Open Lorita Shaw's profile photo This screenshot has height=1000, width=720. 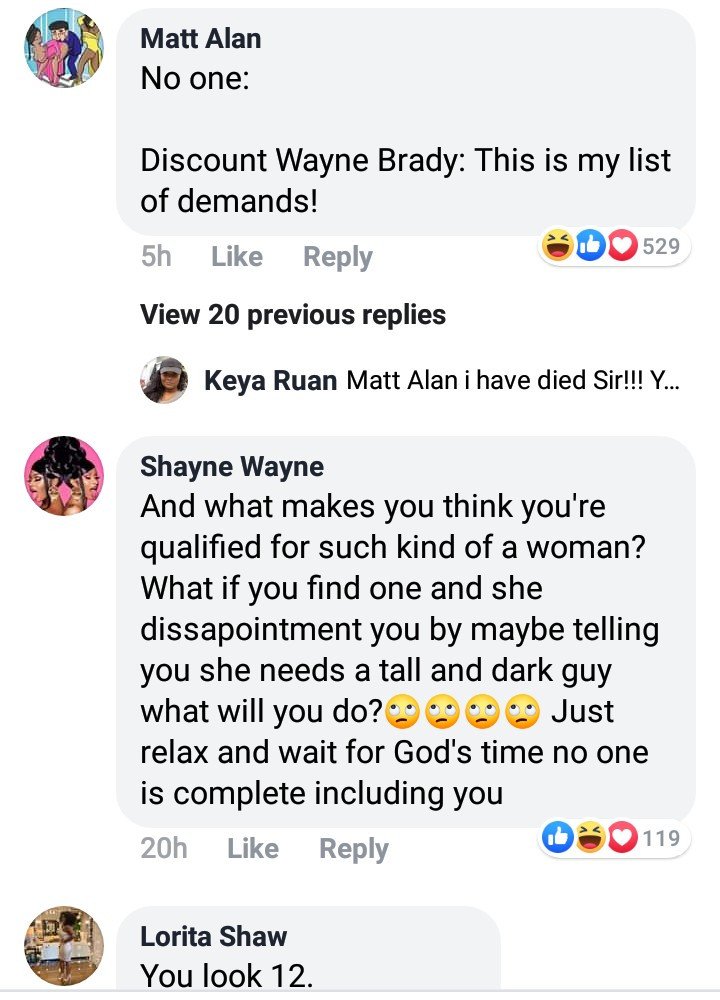tap(64, 946)
